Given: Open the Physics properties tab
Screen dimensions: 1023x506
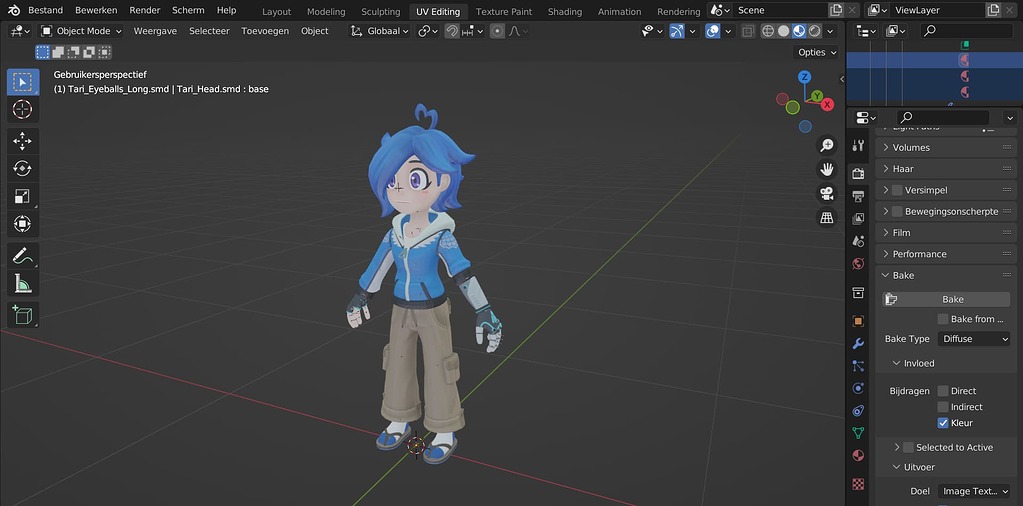Looking at the screenshot, I should pos(859,389).
